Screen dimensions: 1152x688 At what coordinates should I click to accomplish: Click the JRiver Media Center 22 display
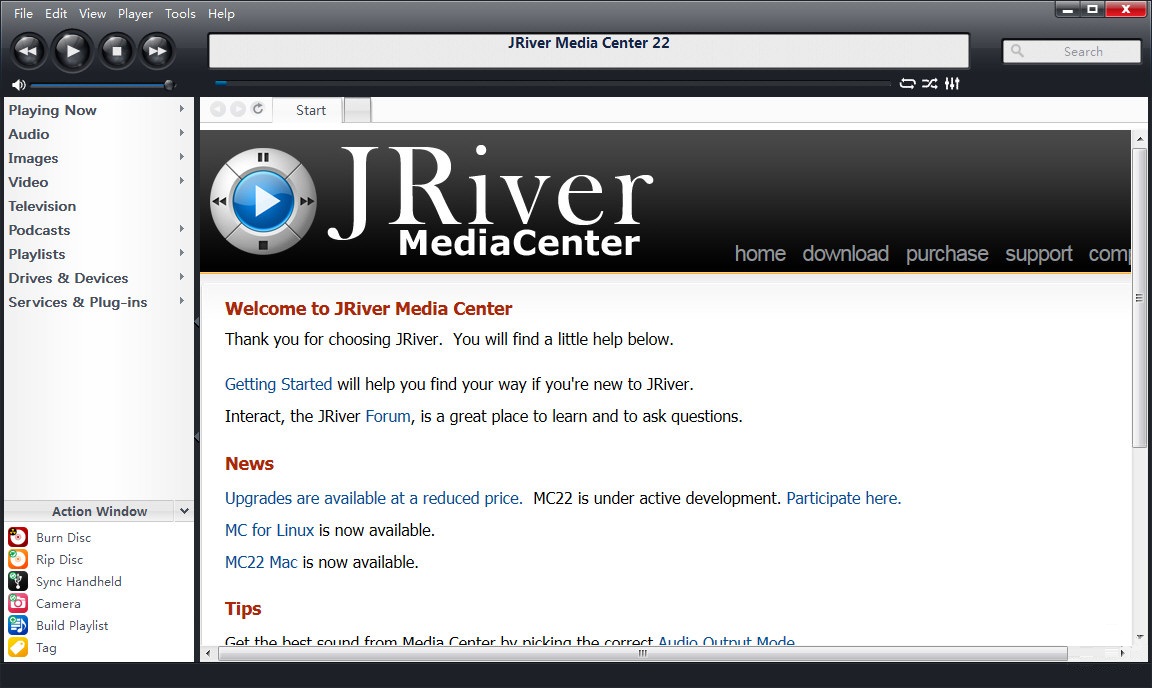pos(588,50)
